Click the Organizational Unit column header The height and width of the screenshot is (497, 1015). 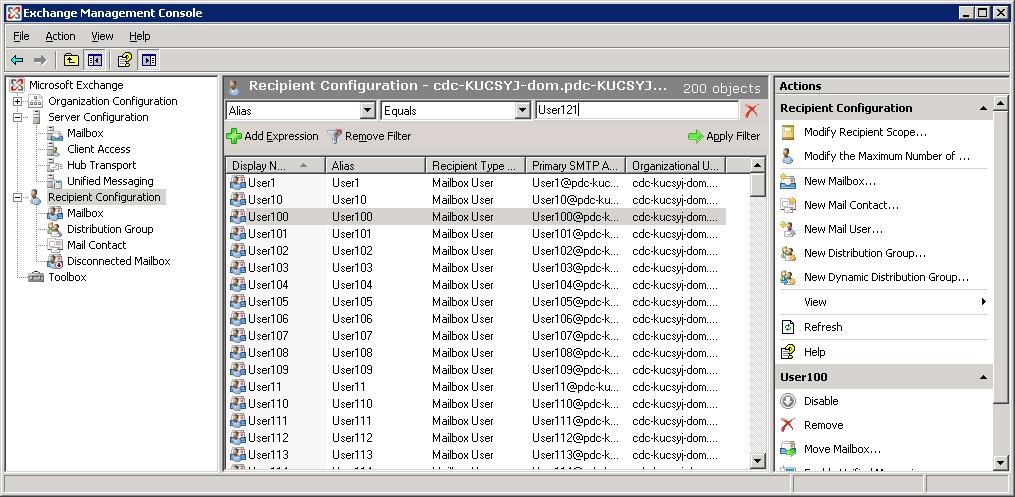[x=675, y=166]
